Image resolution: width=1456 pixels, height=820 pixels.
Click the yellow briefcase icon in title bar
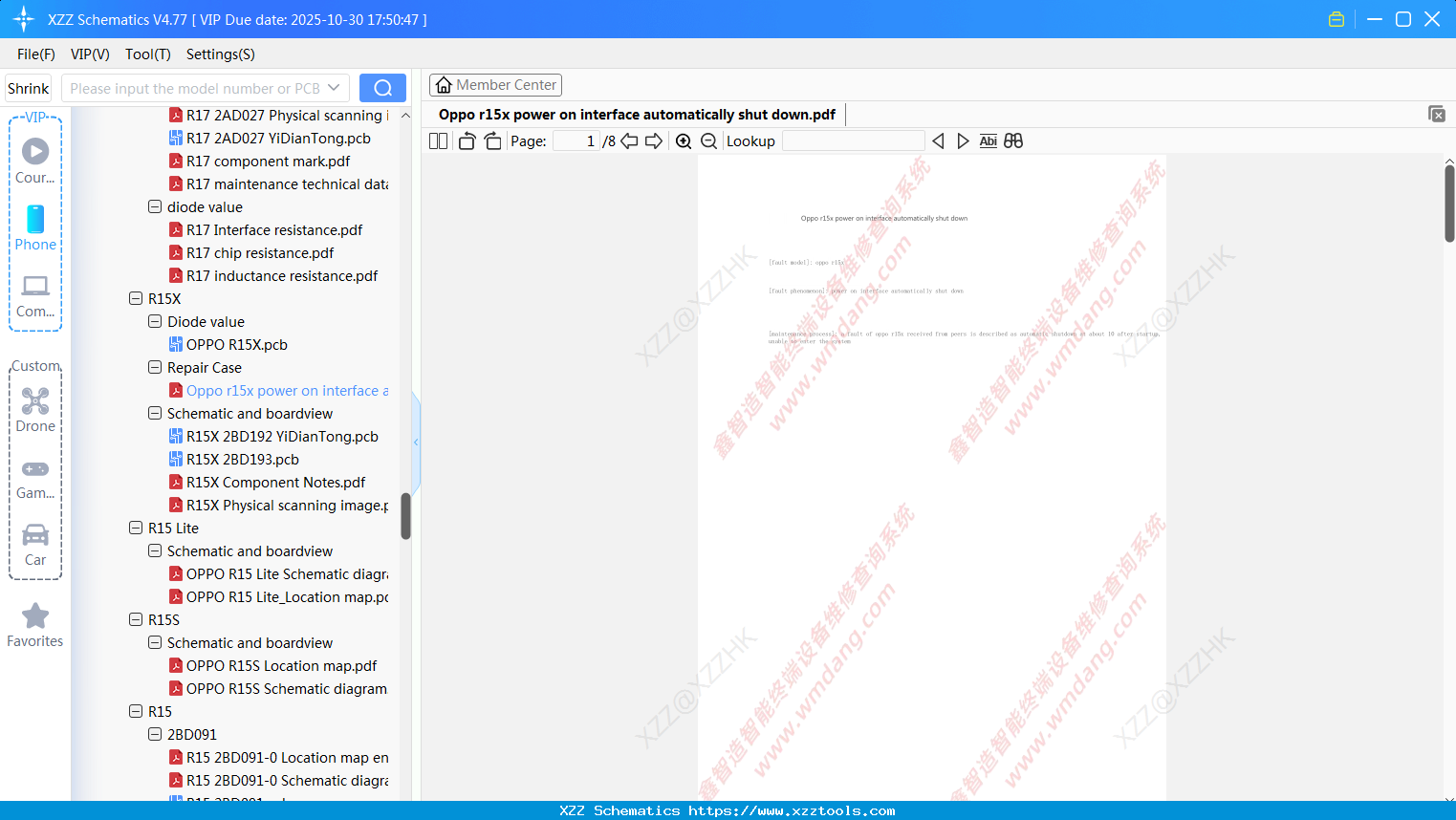pyautogui.click(x=1336, y=19)
